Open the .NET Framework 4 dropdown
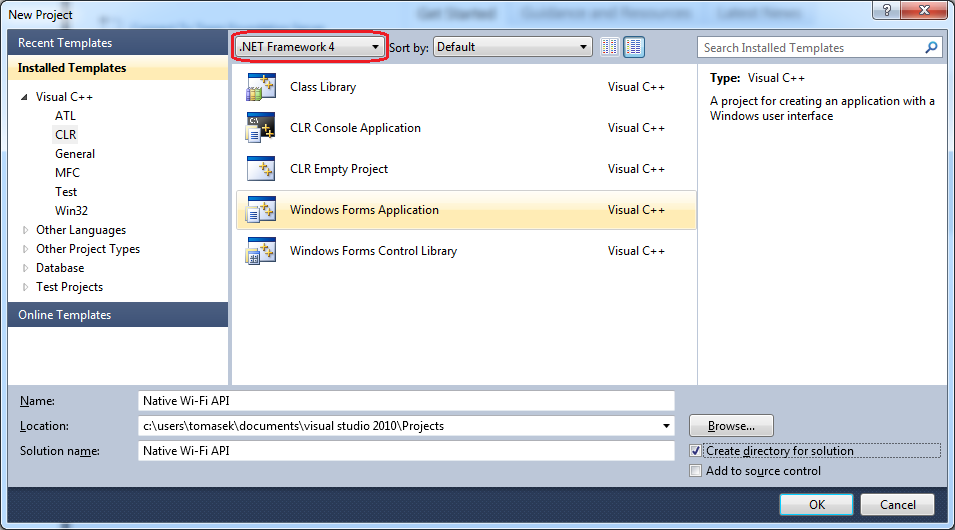955x530 pixels. click(309, 47)
